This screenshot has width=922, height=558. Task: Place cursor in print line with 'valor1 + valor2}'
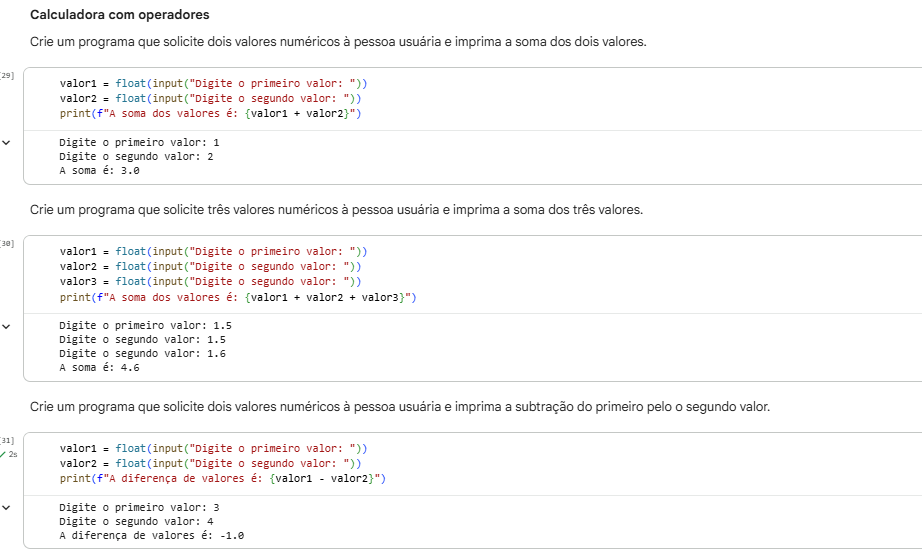pos(211,113)
